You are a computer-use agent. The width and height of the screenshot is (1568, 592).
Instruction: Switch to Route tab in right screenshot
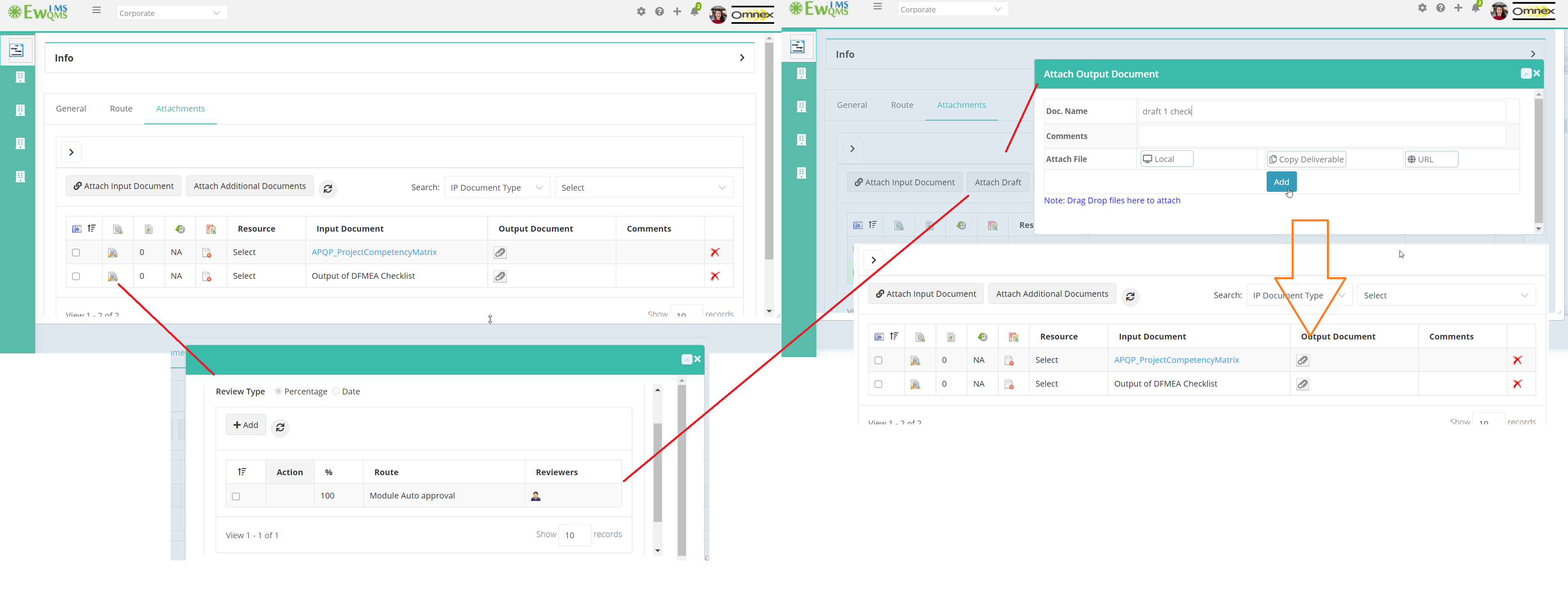(902, 105)
